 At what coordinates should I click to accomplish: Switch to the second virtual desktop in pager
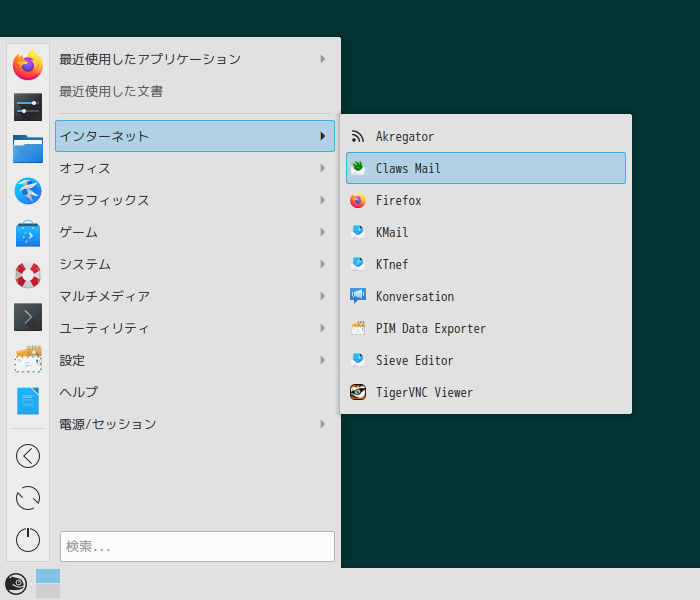point(48,591)
